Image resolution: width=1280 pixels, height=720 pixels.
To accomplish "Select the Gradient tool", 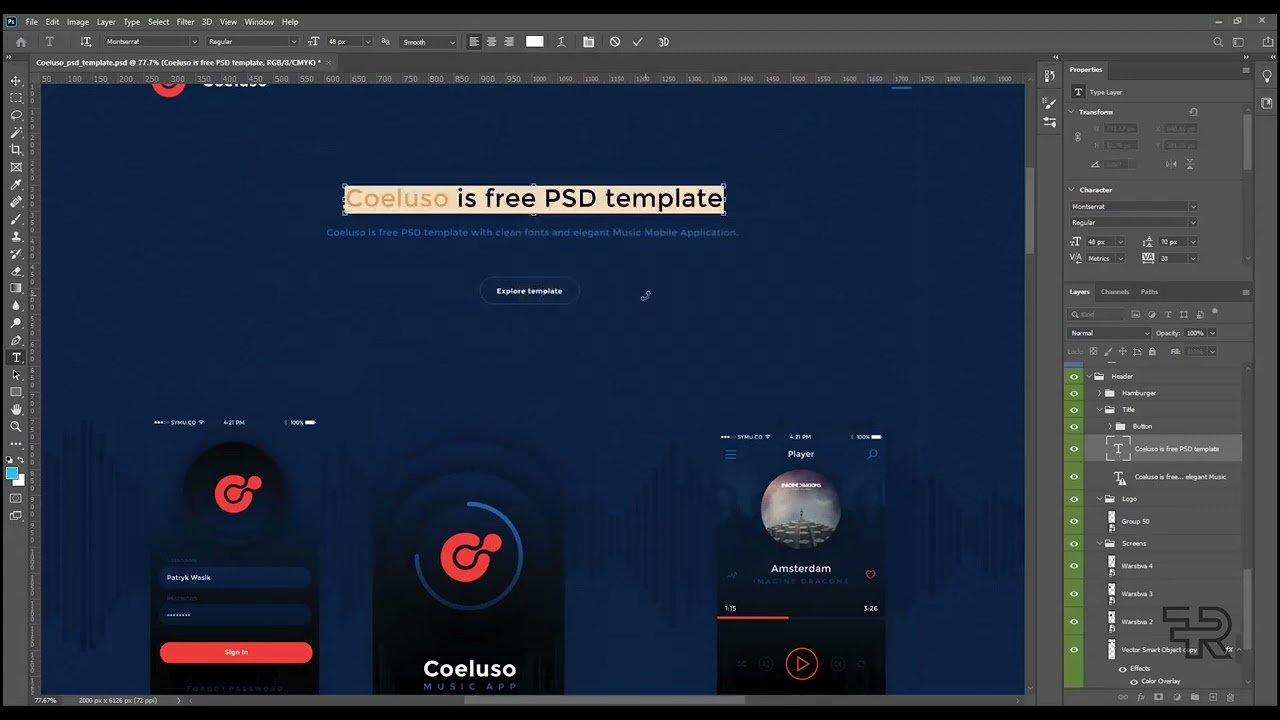I will click(x=16, y=288).
